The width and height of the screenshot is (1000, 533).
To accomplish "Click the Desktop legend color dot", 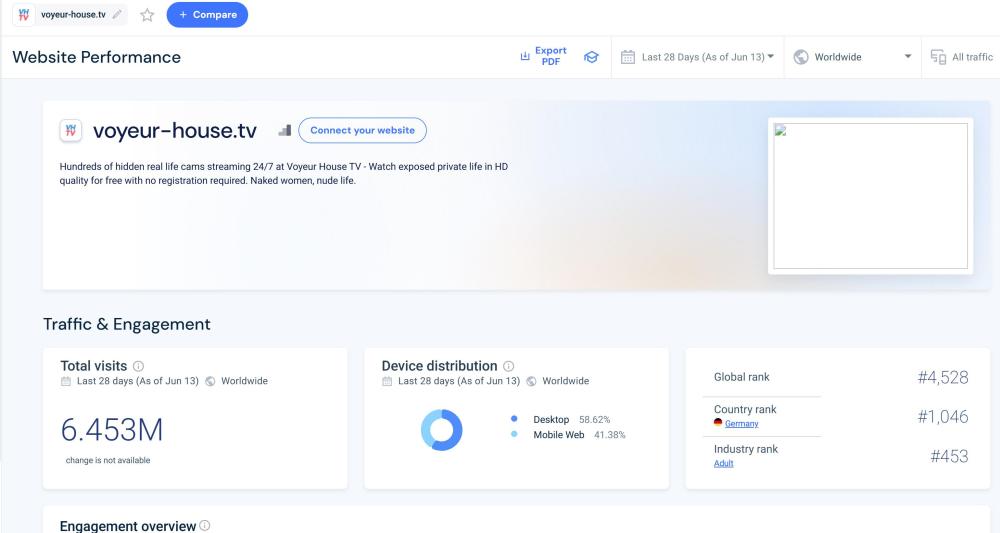I will (x=514, y=419).
